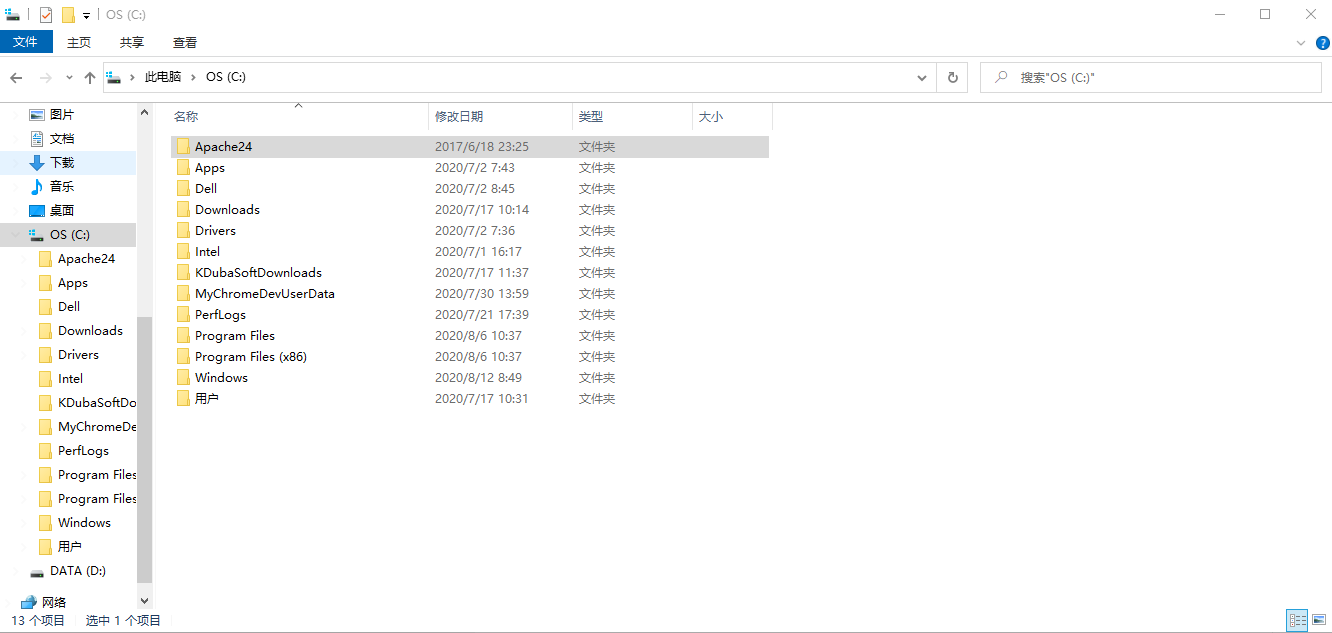
Task: Open the Customize Quick Access Toolbar dropdown
Action: [x=86, y=14]
